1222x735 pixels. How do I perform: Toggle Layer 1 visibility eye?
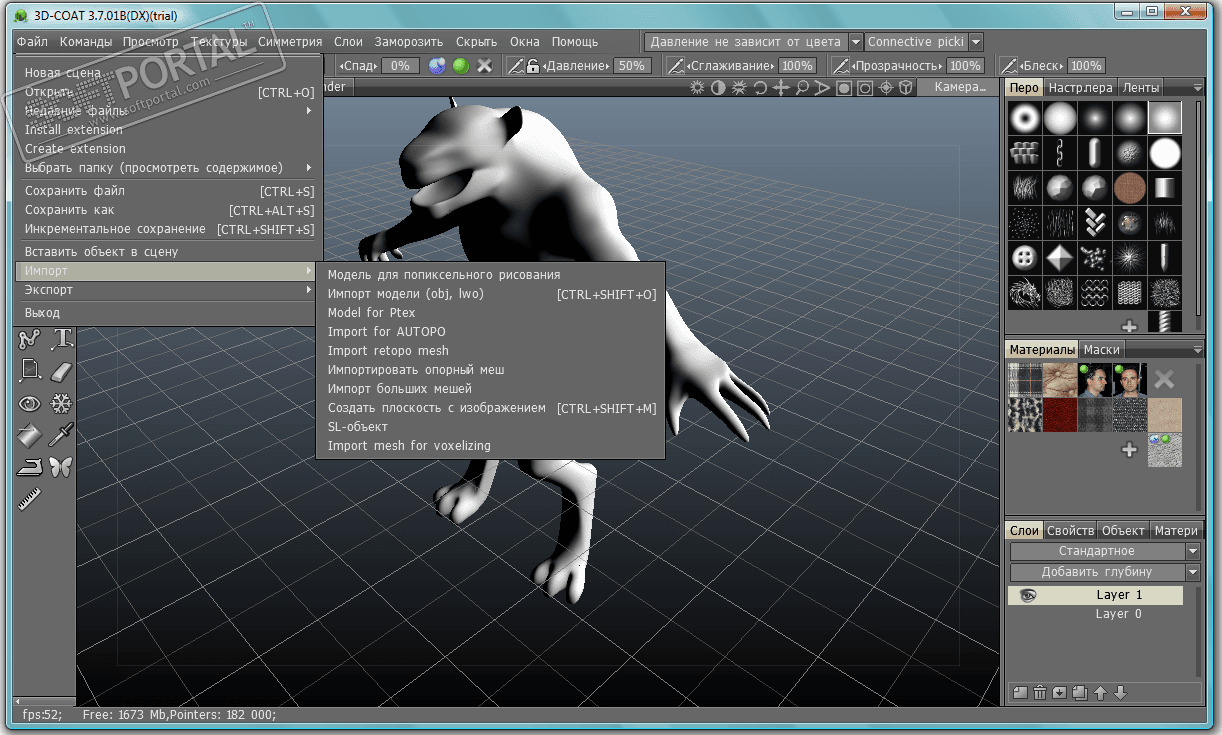pos(1028,595)
